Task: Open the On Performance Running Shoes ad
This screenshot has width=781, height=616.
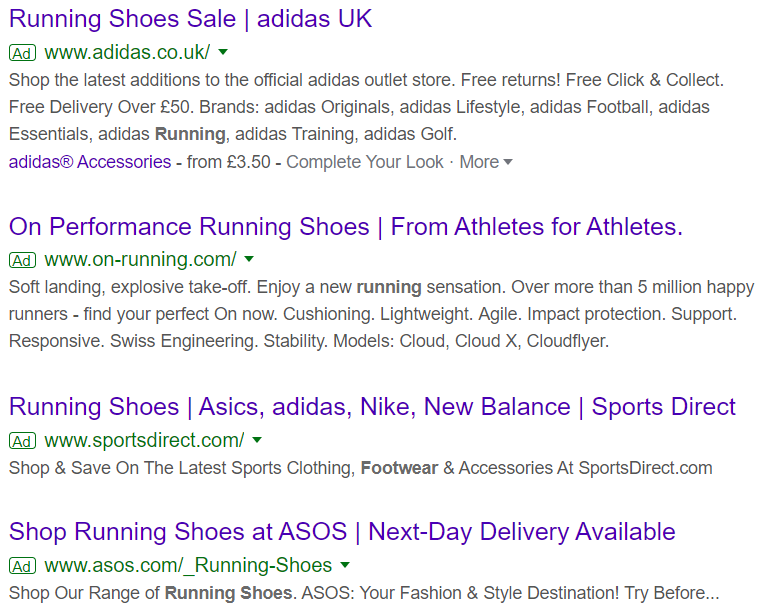Action: click(x=345, y=227)
